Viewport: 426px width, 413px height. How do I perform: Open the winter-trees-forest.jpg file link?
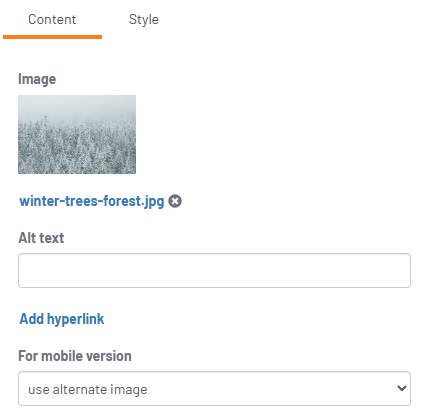click(92, 201)
